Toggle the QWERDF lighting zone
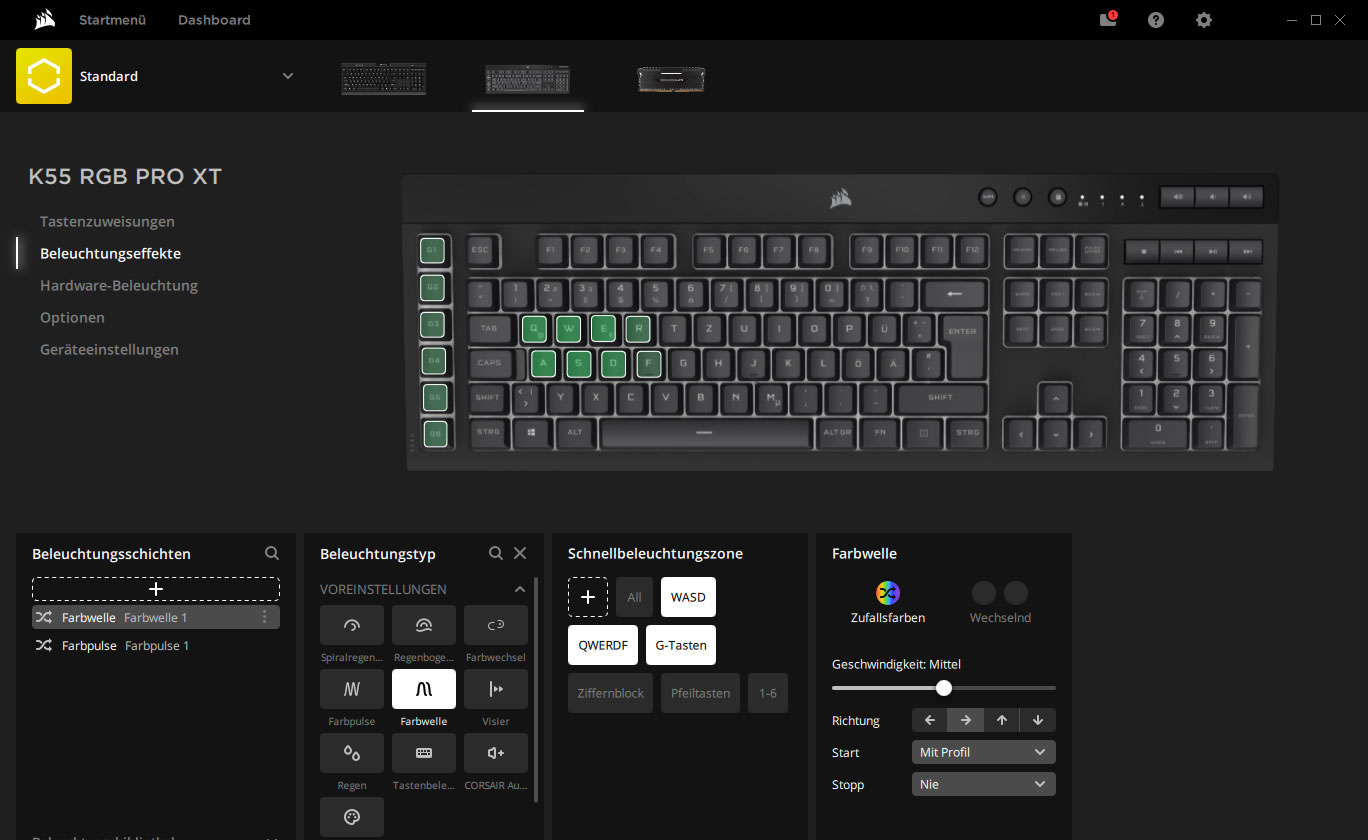This screenshot has width=1368, height=840. click(603, 645)
